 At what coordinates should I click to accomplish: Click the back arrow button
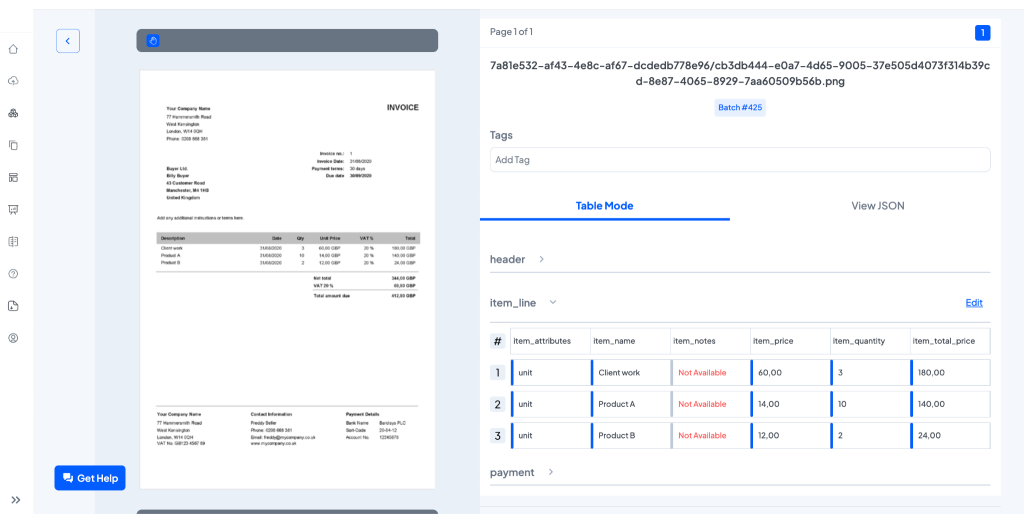68,41
